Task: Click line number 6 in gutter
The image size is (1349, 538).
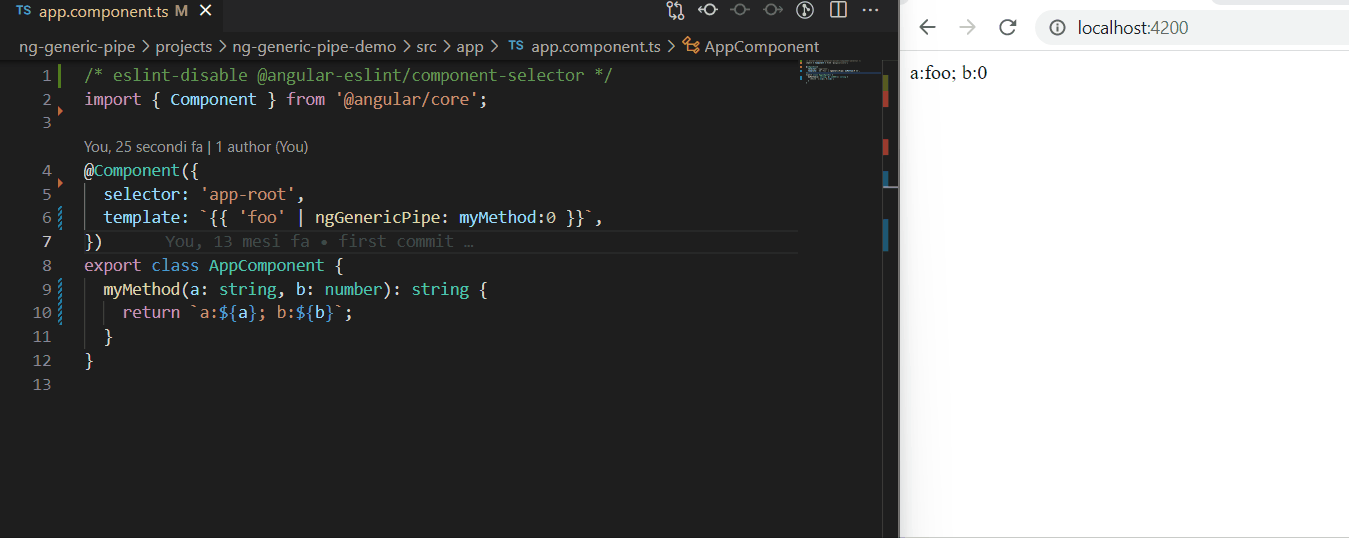Action: tap(46, 218)
